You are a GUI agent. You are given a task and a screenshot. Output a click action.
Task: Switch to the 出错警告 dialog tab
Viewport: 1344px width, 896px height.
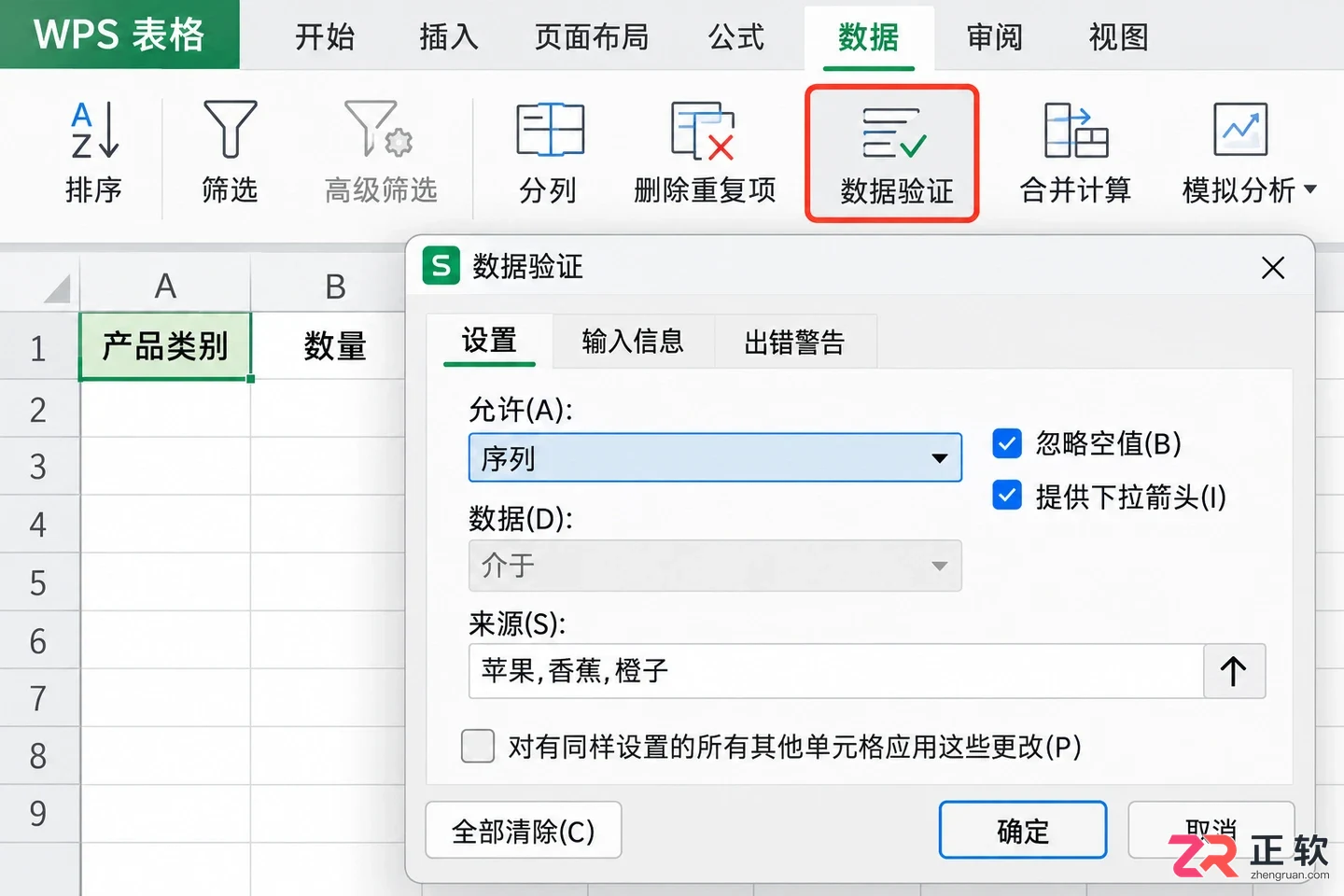[x=794, y=342]
